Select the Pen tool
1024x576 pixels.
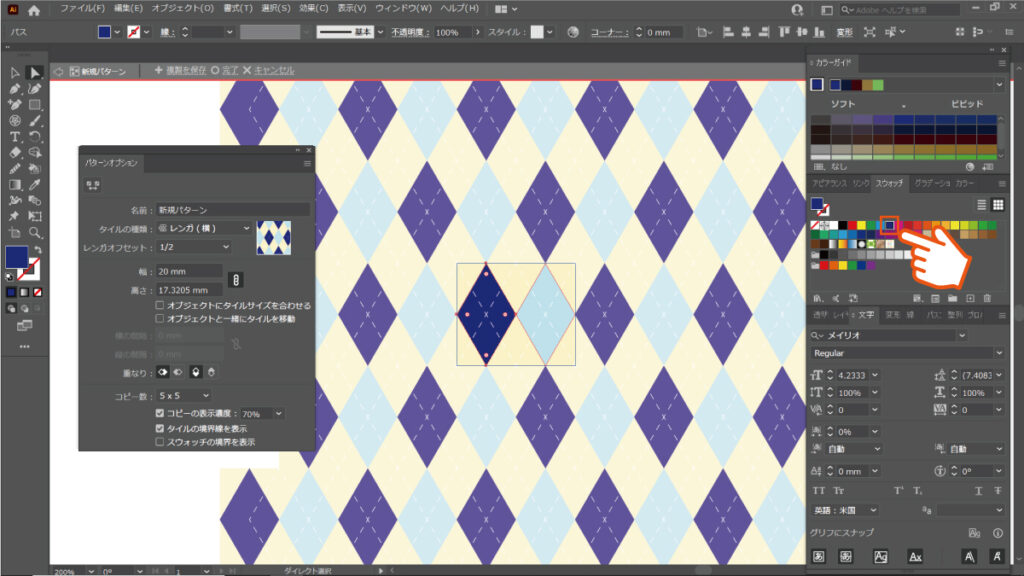14,89
